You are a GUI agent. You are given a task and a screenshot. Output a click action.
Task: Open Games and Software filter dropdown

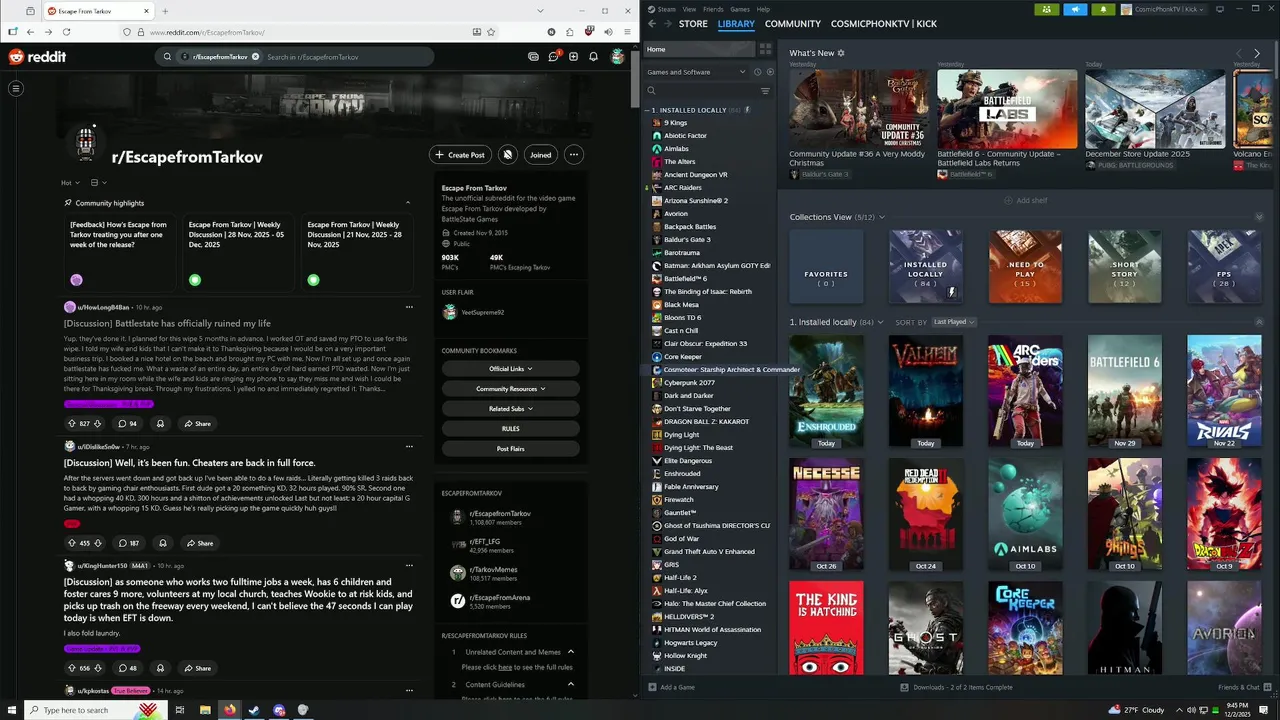pos(695,72)
